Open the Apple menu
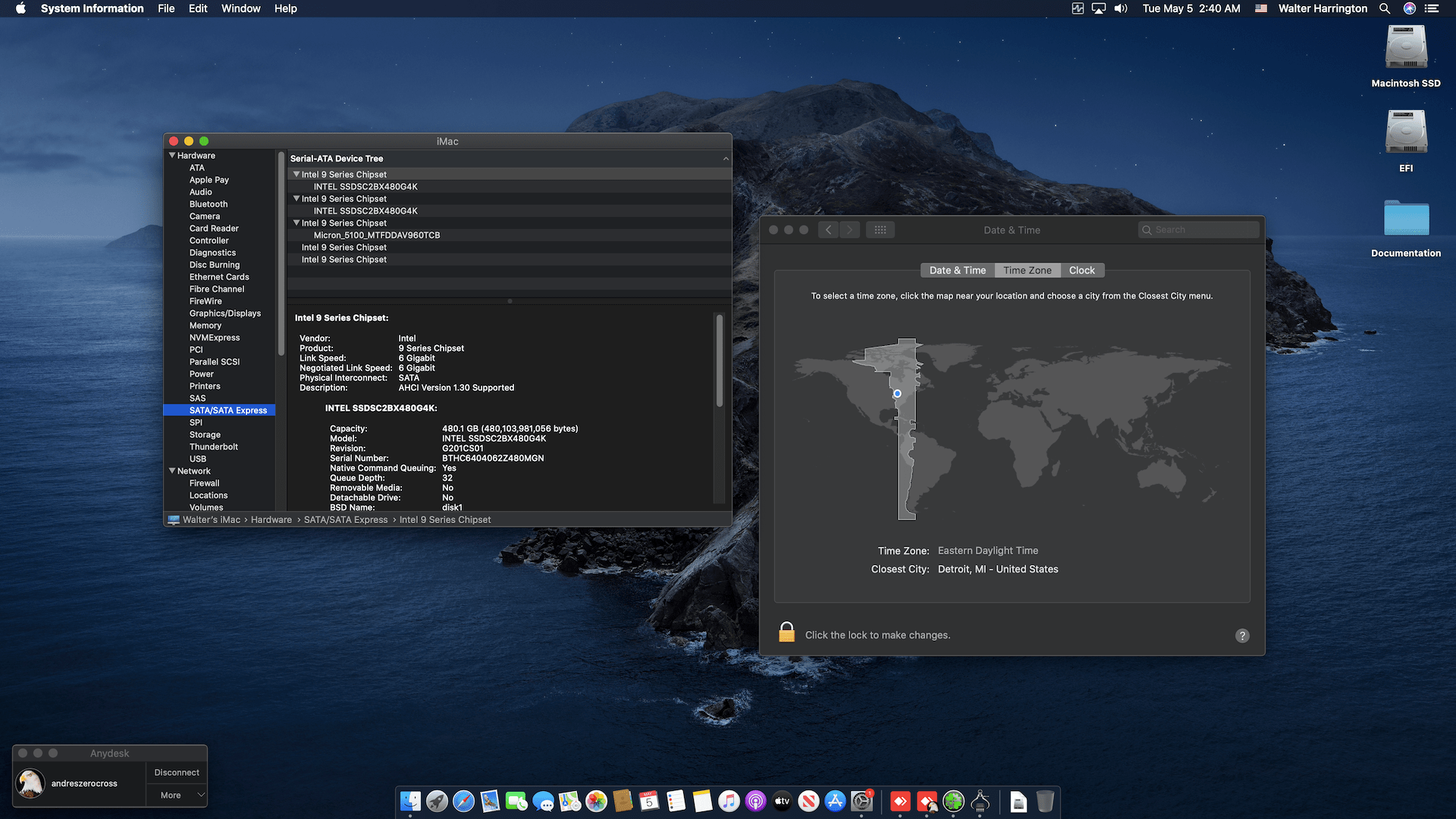Image resolution: width=1456 pixels, height=819 pixels. 20,8
